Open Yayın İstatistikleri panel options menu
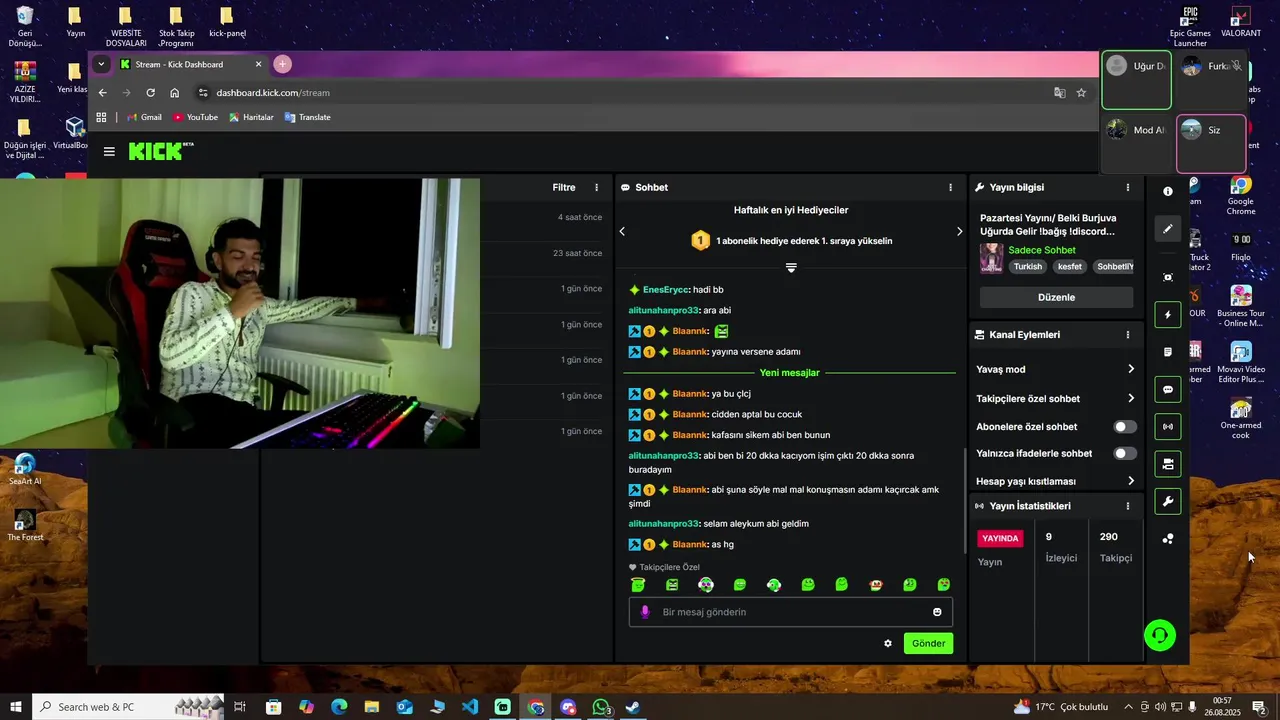 pyautogui.click(x=1128, y=506)
